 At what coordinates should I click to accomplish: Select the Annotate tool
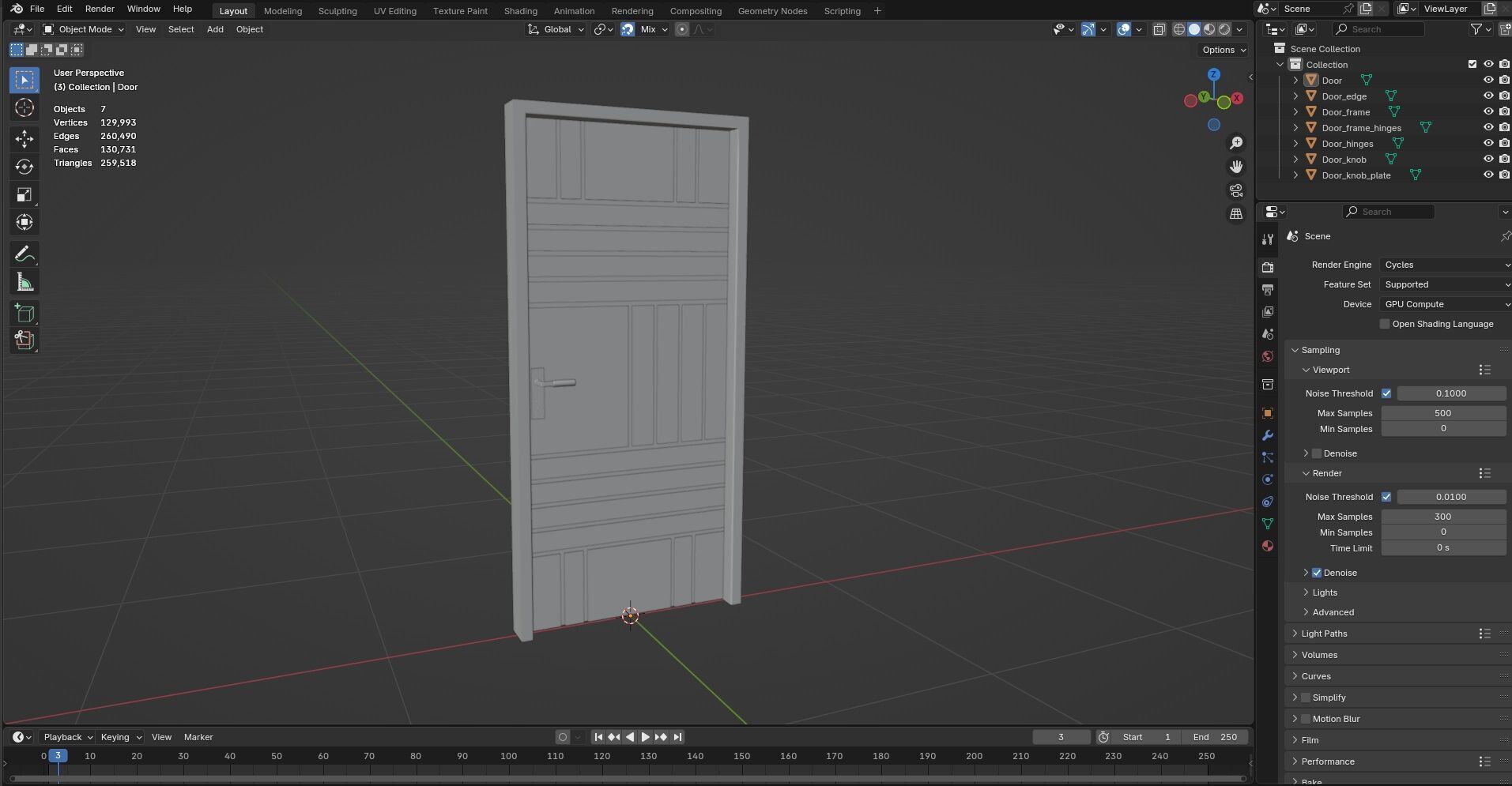coord(25,254)
